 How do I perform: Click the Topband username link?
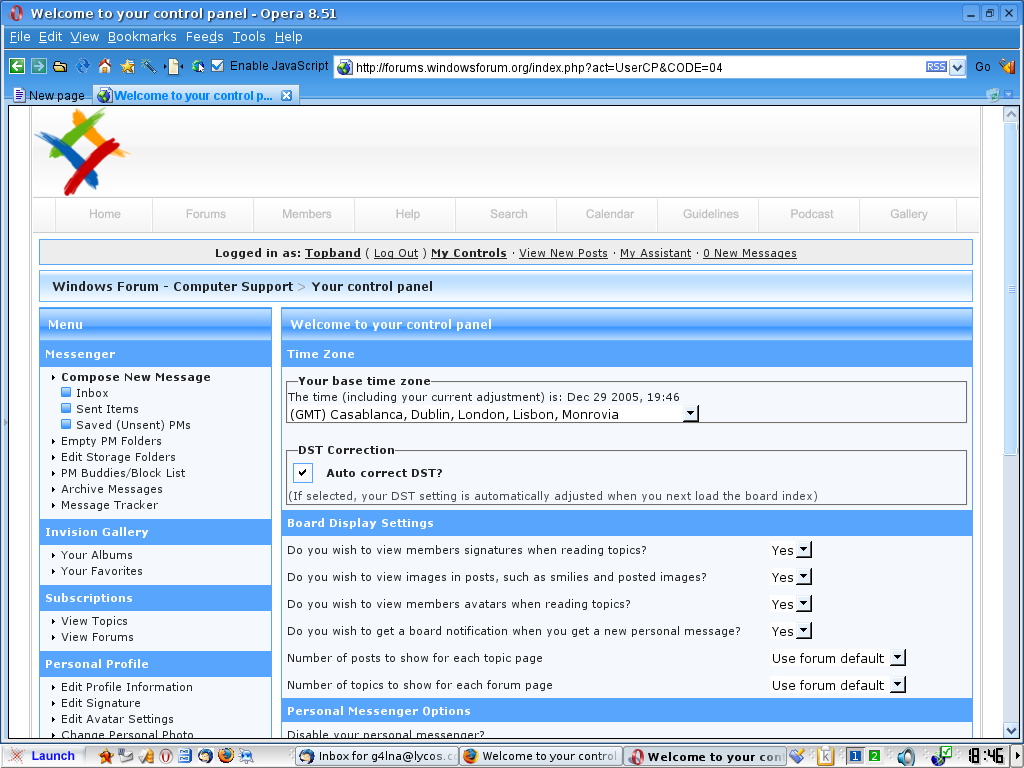[332, 253]
